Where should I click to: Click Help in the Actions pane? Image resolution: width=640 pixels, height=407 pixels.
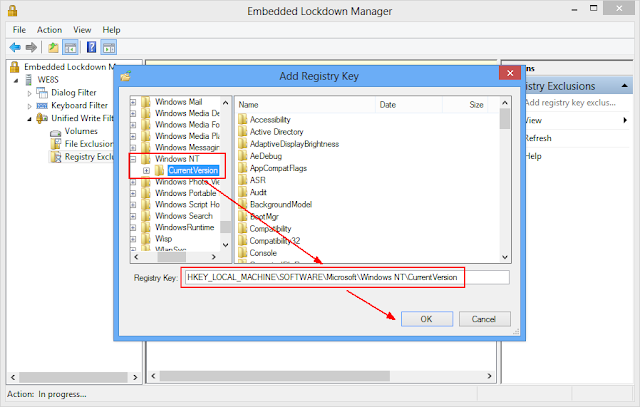(533, 156)
